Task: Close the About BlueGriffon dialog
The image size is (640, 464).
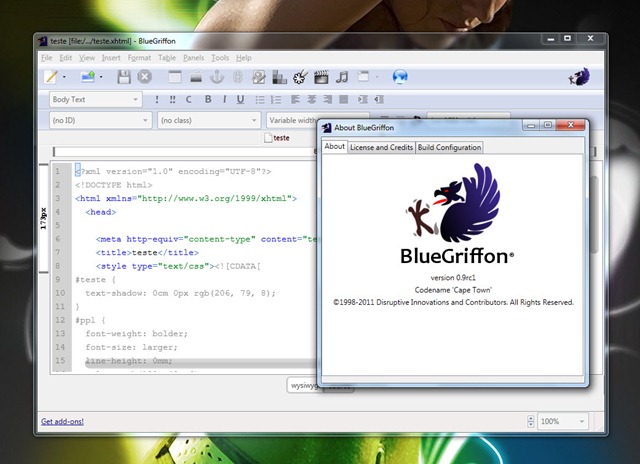Action: (571, 125)
